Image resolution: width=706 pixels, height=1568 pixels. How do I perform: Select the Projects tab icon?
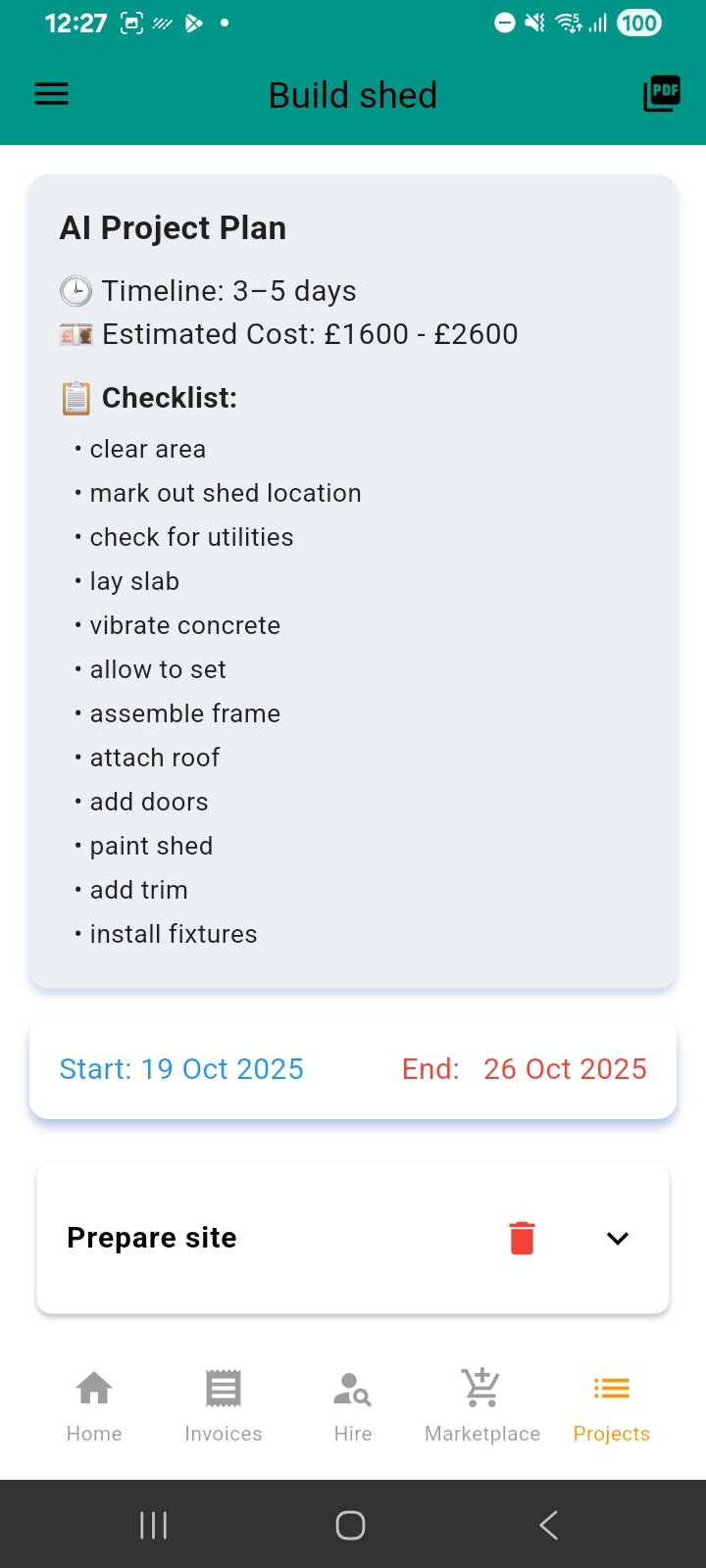pyautogui.click(x=610, y=1388)
